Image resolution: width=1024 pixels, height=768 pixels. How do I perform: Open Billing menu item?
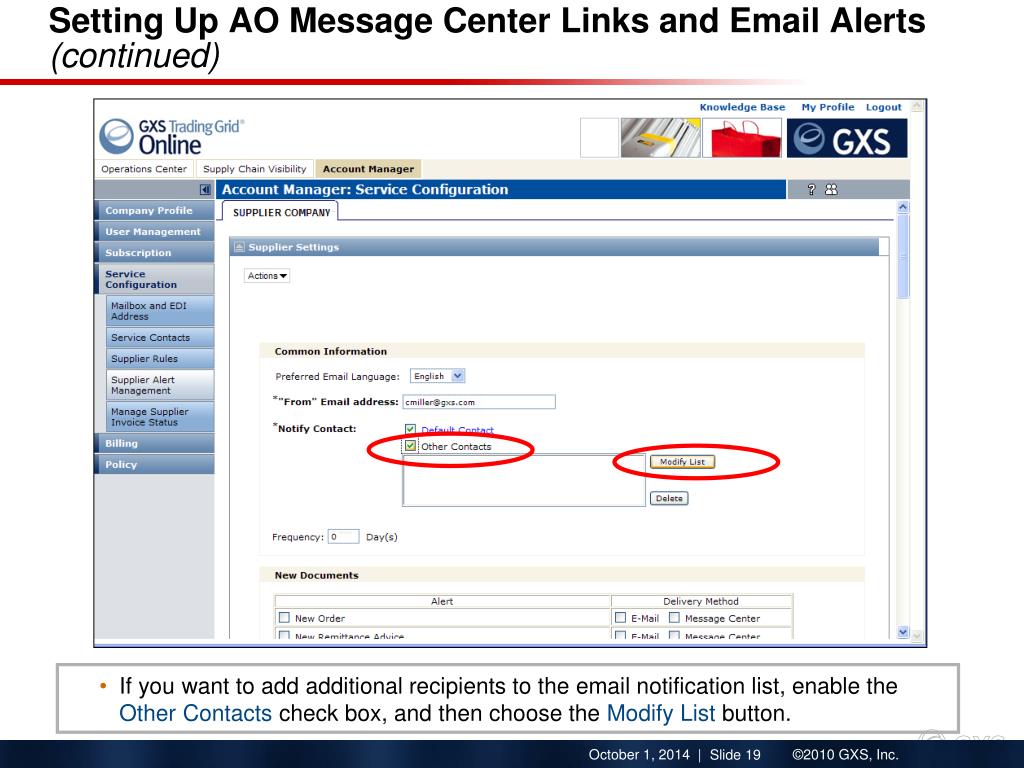(x=155, y=443)
